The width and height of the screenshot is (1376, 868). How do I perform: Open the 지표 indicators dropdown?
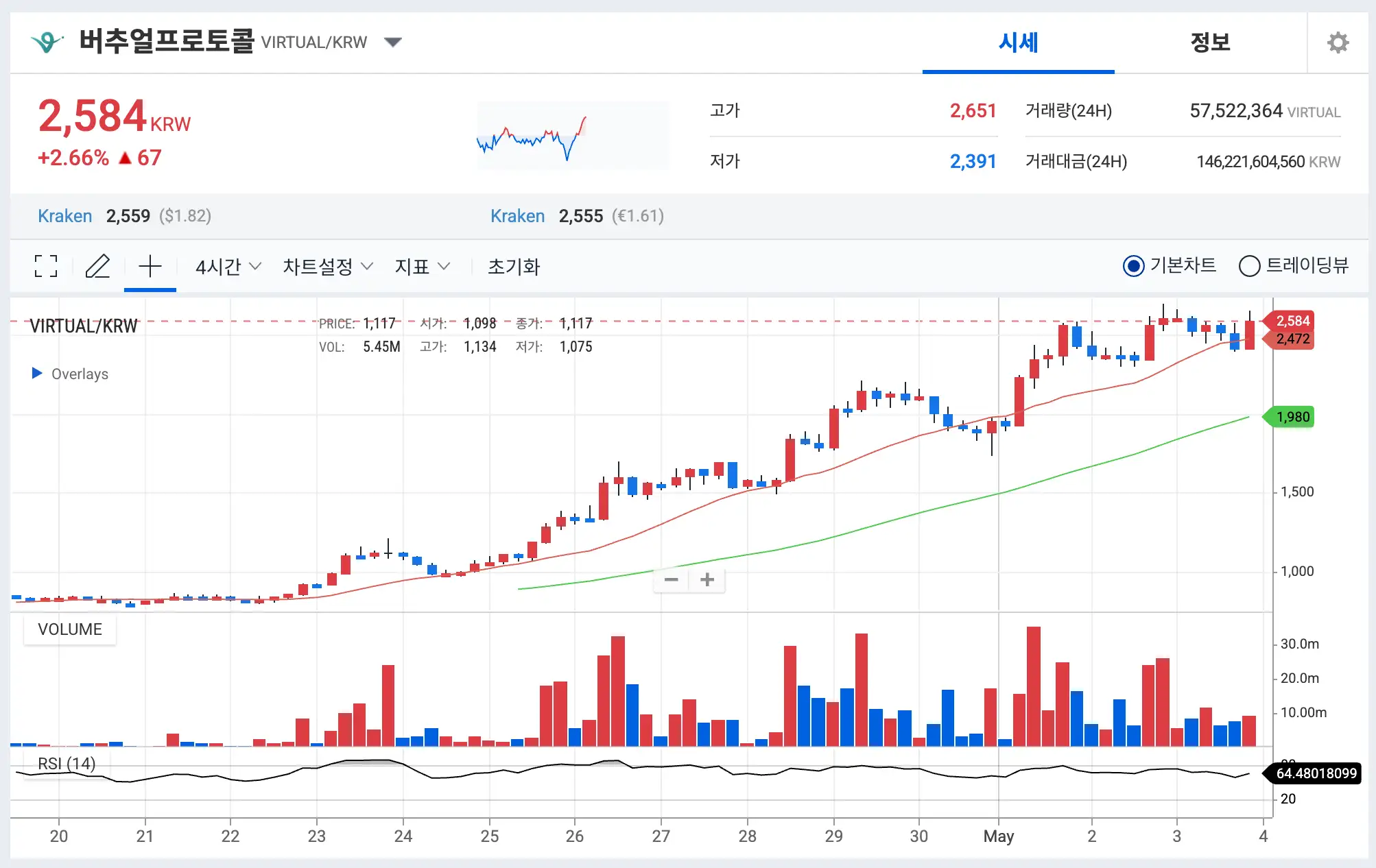pyautogui.click(x=422, y=266)
